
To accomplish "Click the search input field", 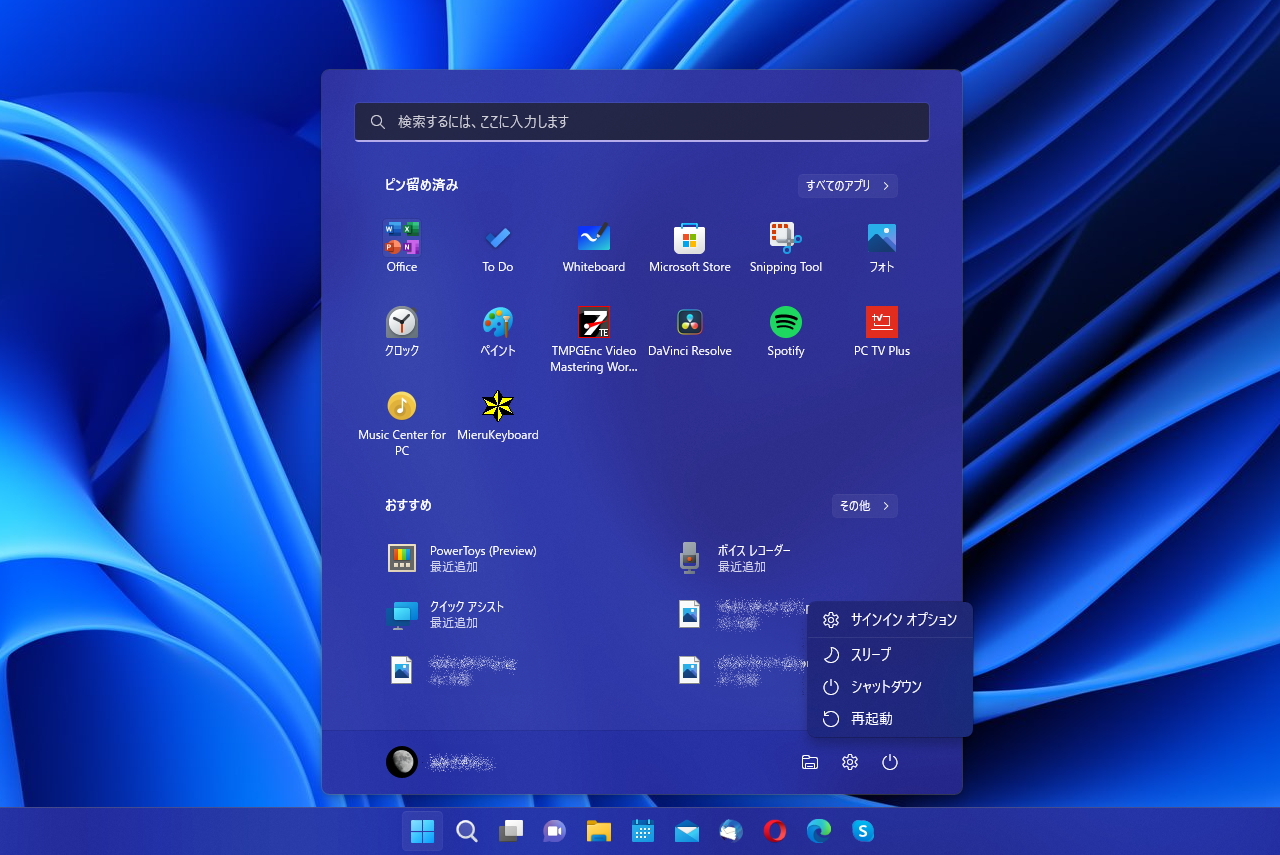I will [642, 122].
